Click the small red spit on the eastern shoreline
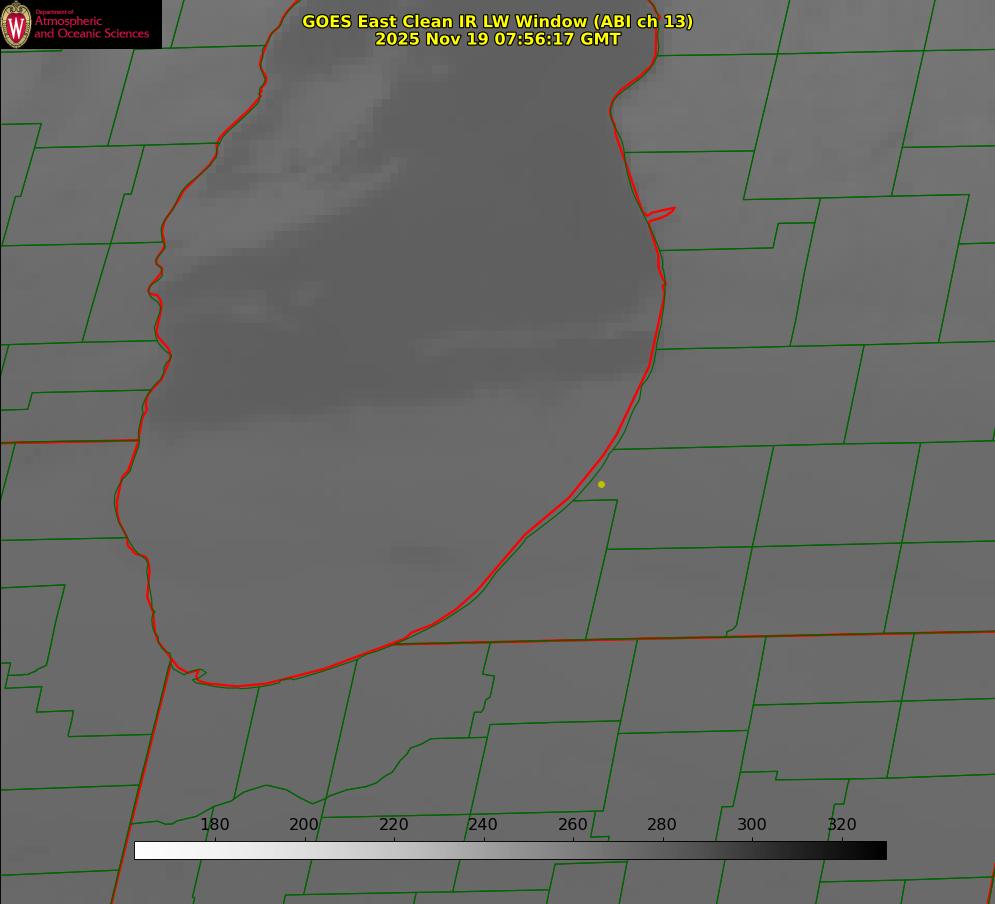The width and height of the screenshot is (995, 904). (662, 213)
